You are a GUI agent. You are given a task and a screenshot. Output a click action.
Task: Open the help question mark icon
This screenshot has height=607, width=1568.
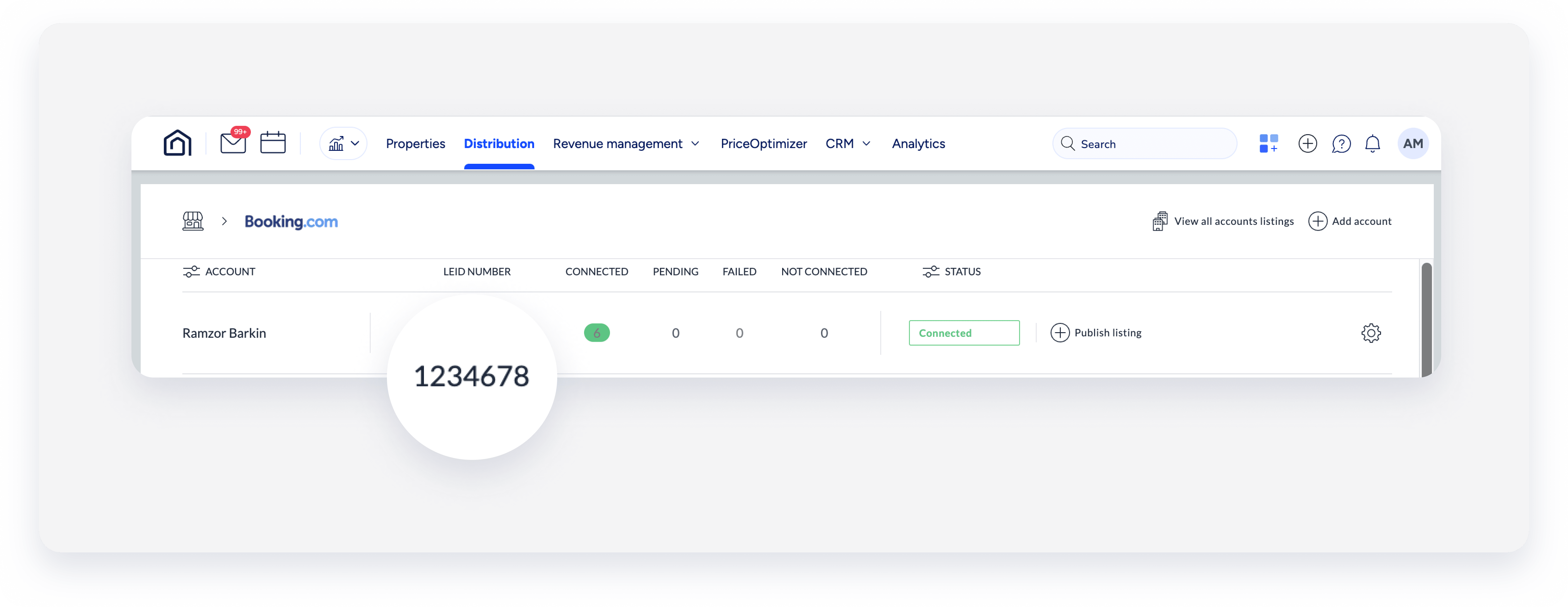[1341, 143]
